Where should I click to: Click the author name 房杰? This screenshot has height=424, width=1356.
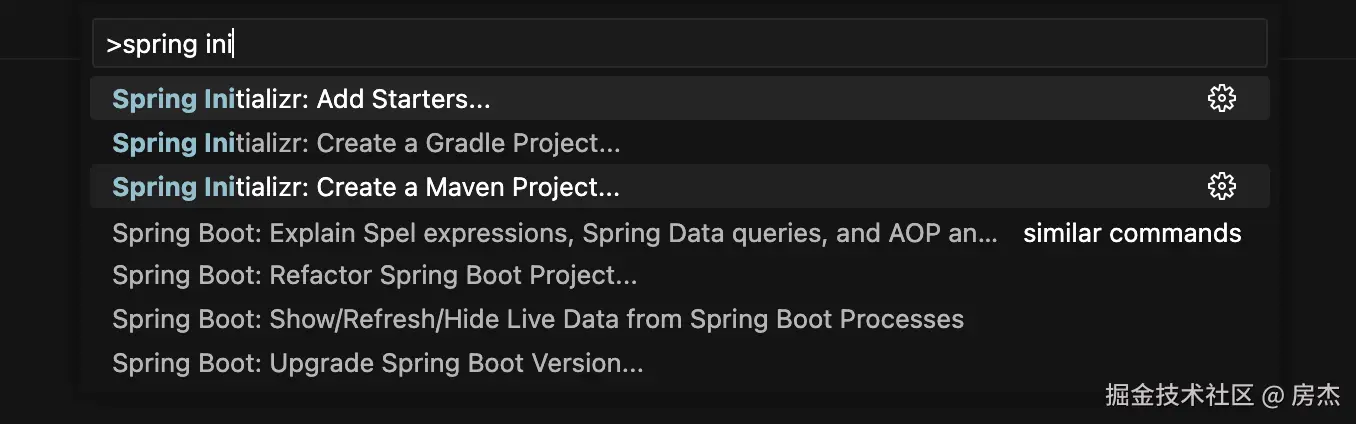pos(1315,395)
